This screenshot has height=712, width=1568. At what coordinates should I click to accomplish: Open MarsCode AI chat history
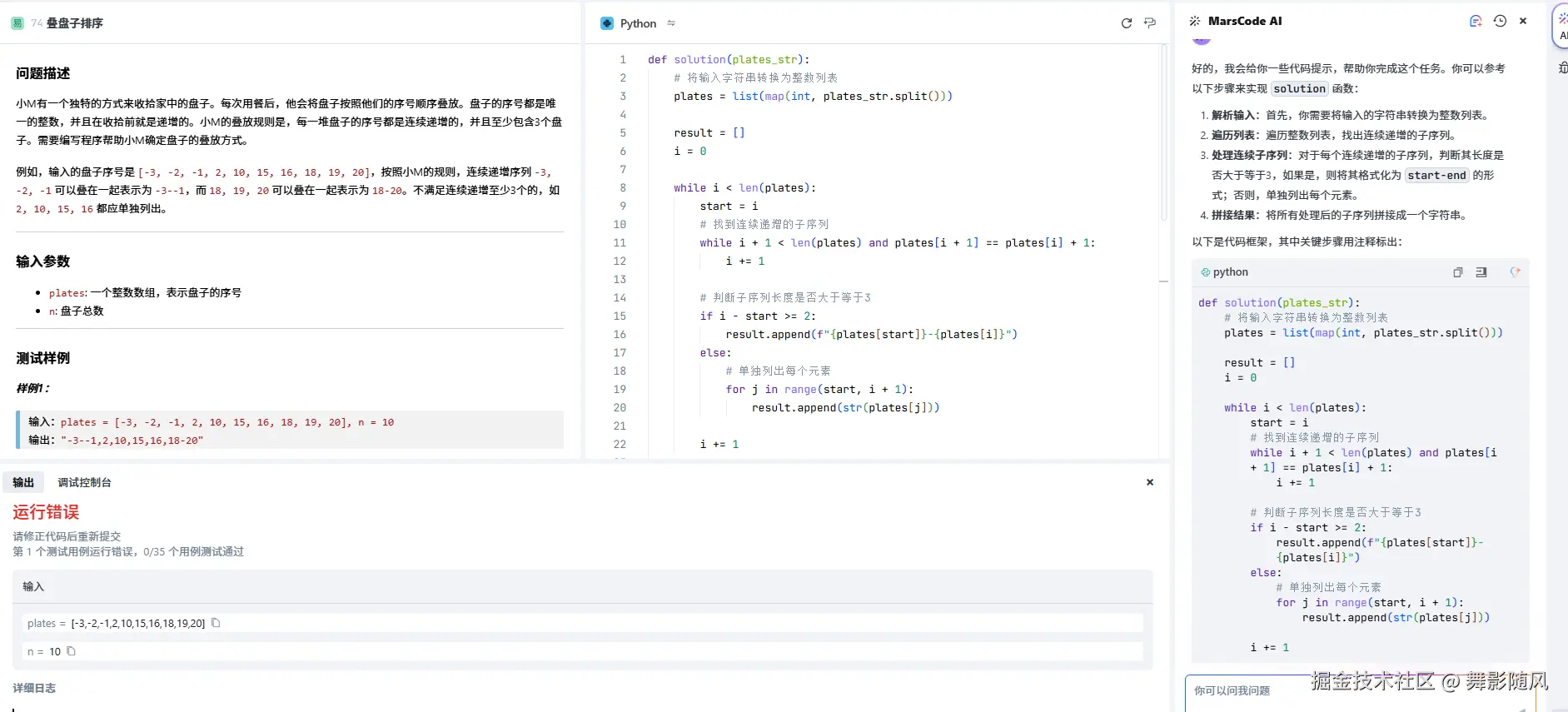click(x=1500, y=21)
